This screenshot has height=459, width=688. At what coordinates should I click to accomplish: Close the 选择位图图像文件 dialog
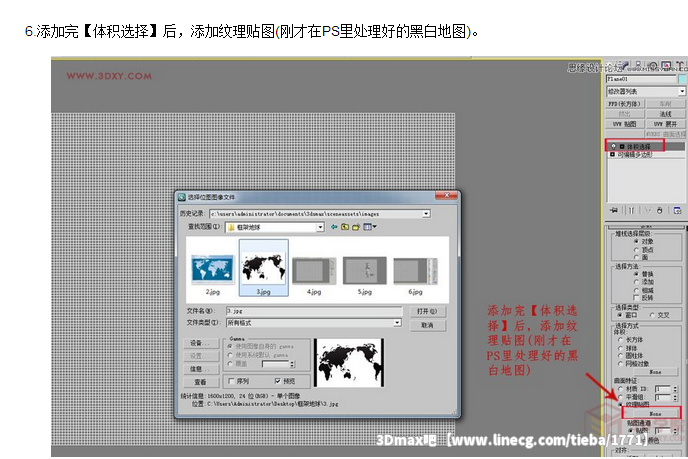[446, 196]
